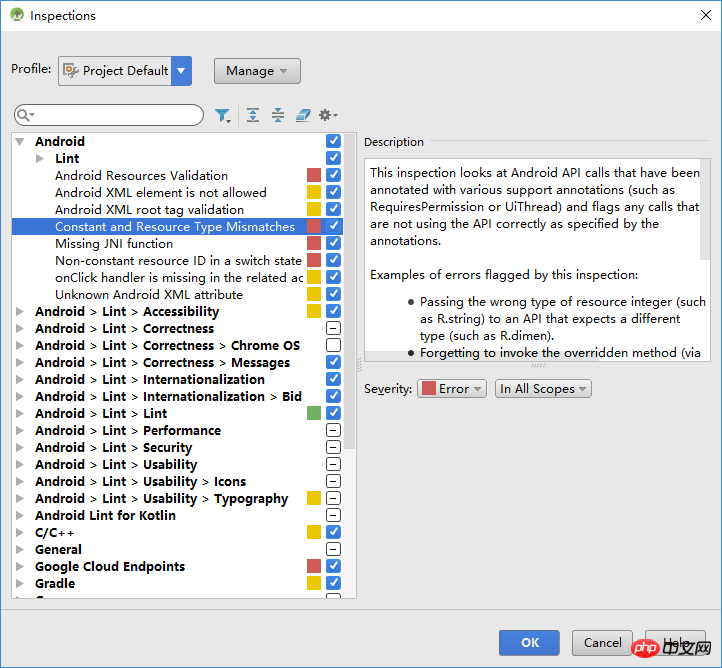Toggle the Android group checkbox
The height and width of the screenshot is (668, 722).
(x=333, y=141)
